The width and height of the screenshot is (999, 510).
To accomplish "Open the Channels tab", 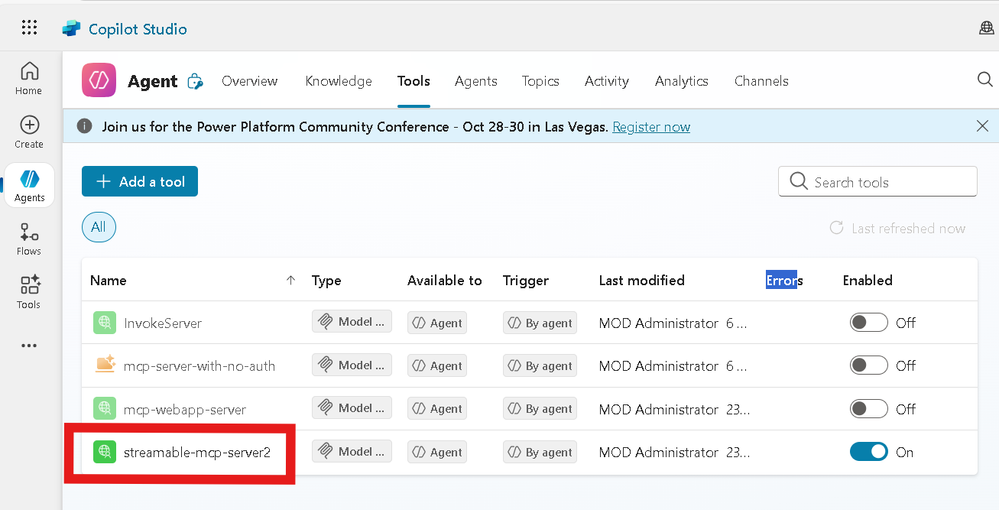I will pos(761,81).
